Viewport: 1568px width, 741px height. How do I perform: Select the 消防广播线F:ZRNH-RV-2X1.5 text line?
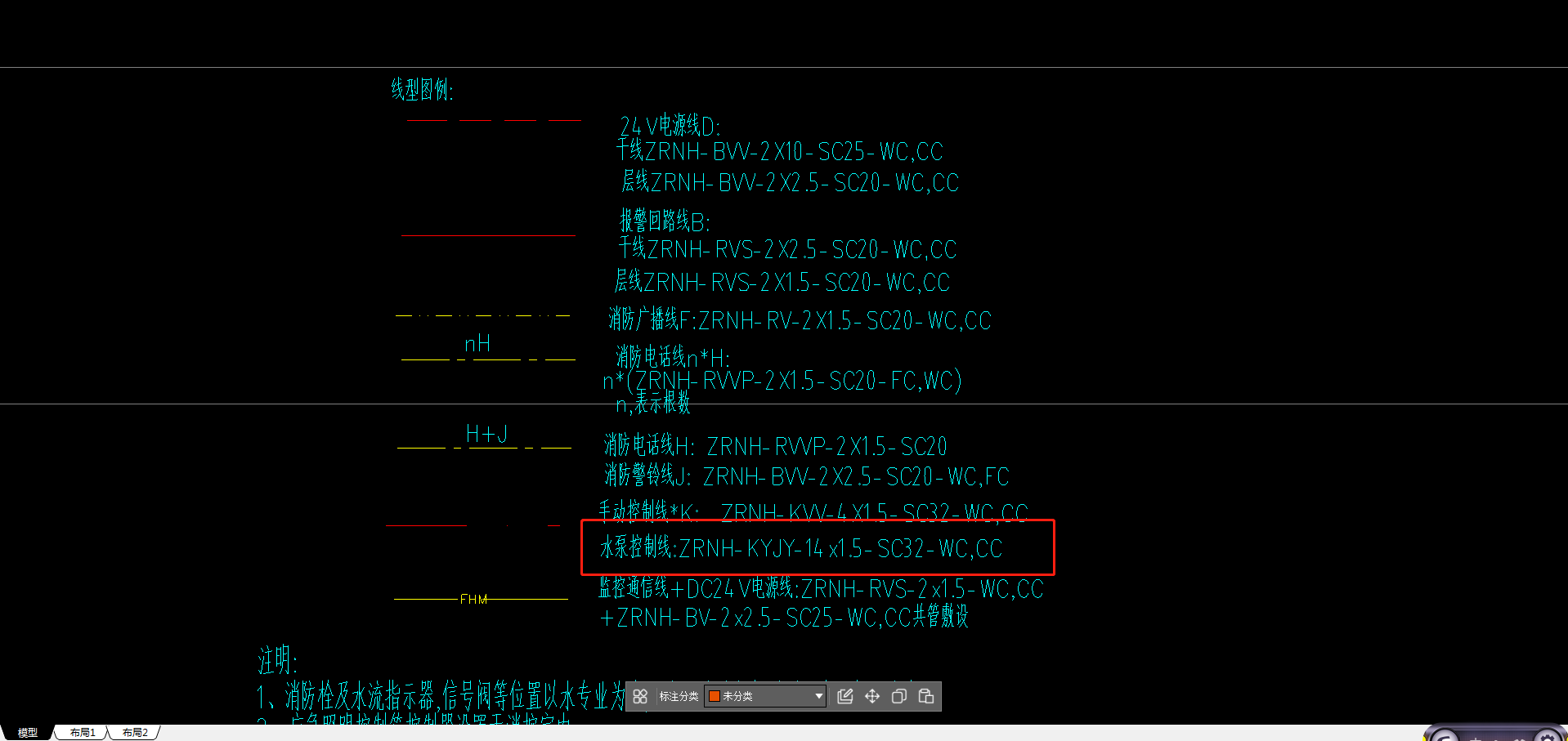click(800, 320)
